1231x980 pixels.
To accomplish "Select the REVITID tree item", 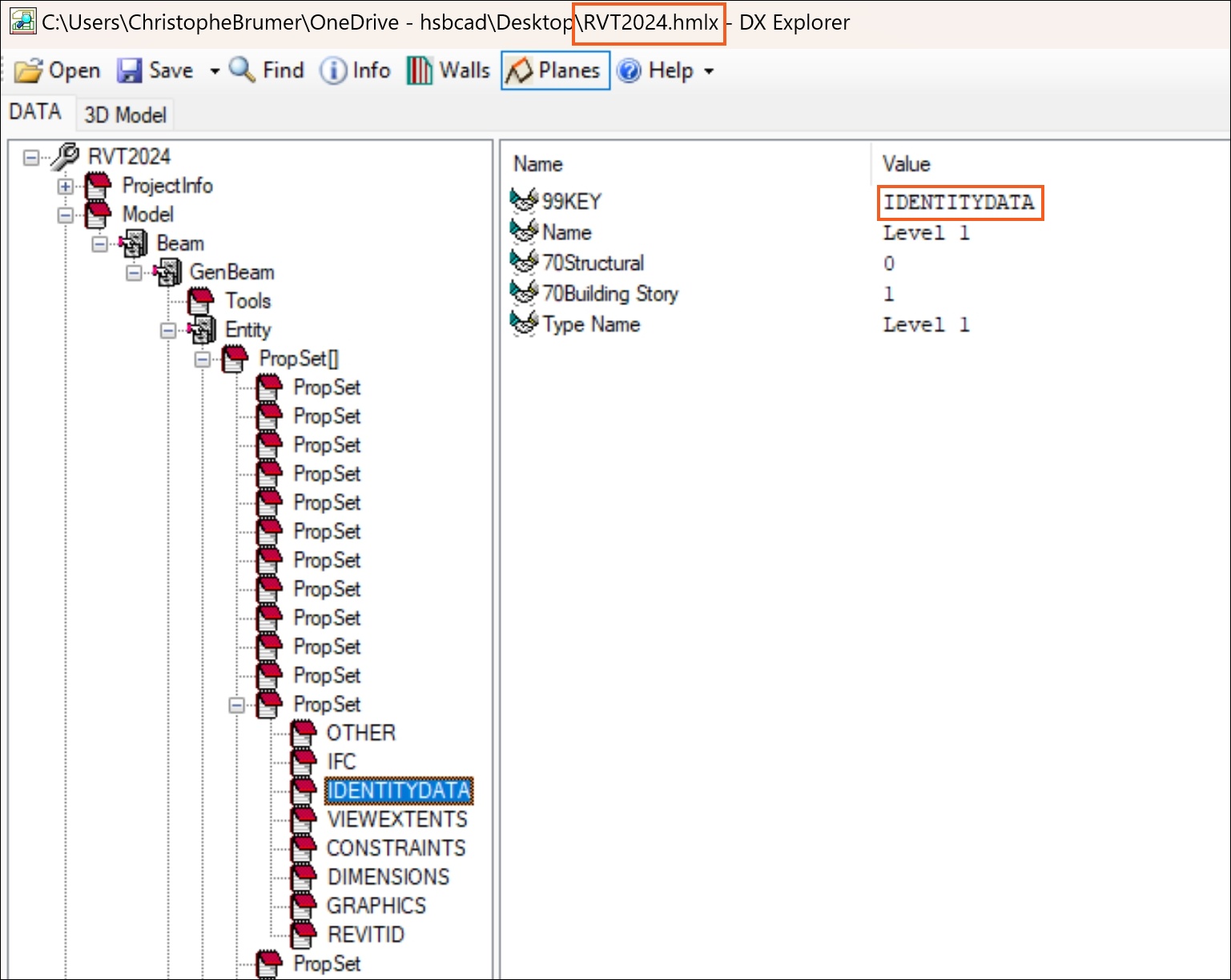I will click(x=366, y=935).
